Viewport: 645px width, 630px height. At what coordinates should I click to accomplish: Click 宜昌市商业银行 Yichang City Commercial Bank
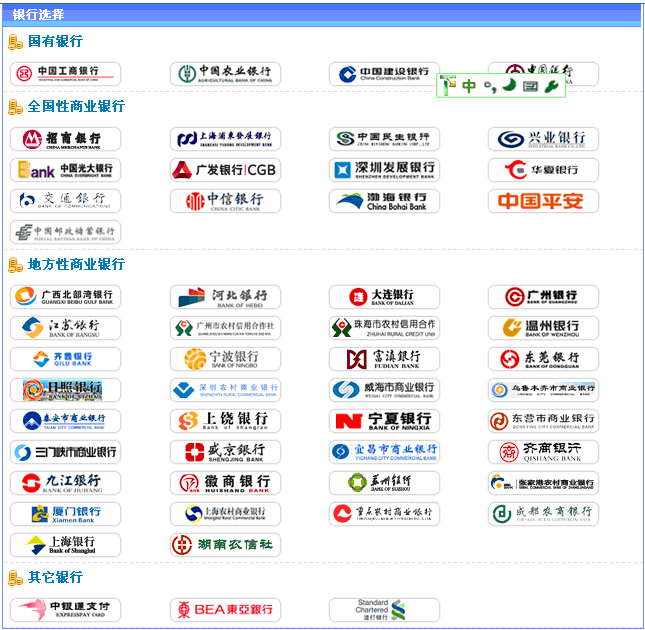[x=384, y=452]
